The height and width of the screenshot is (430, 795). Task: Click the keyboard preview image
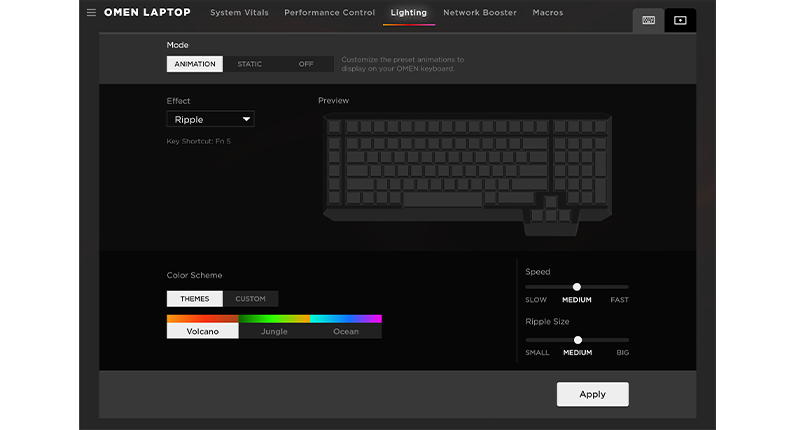tap(467, 174)
